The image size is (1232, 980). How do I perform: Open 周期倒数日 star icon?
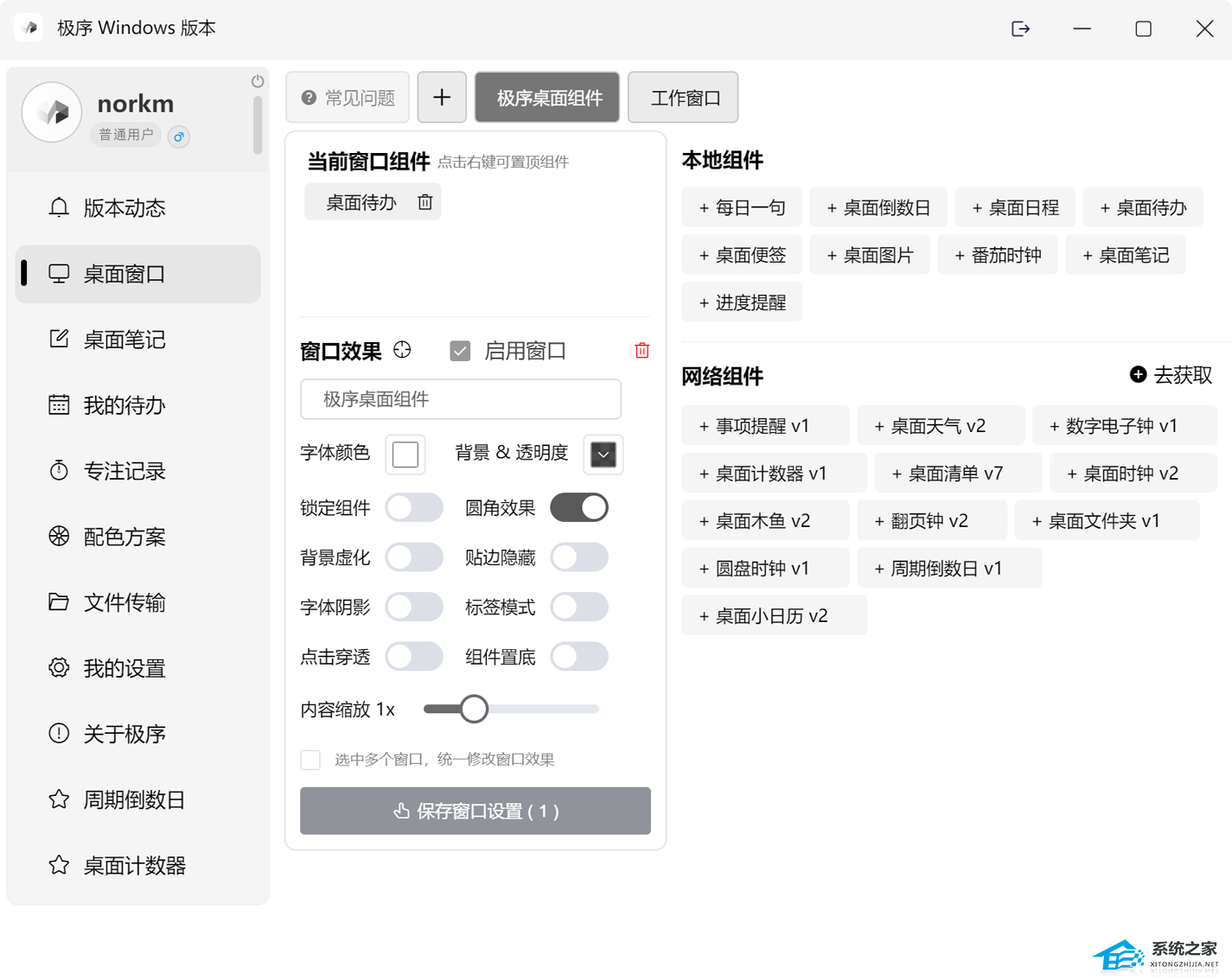pyautogui.click(x=59, y=799)
